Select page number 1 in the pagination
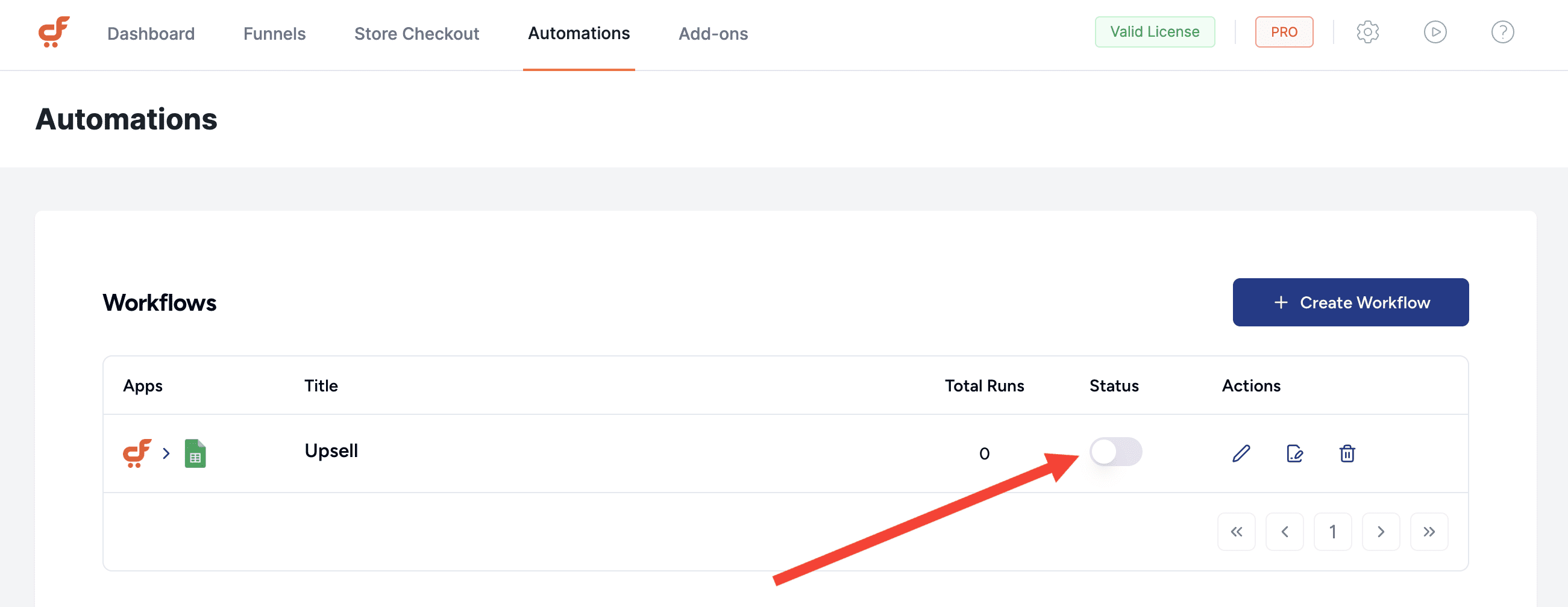The image size is (1568, 607). coord(1332,532)
